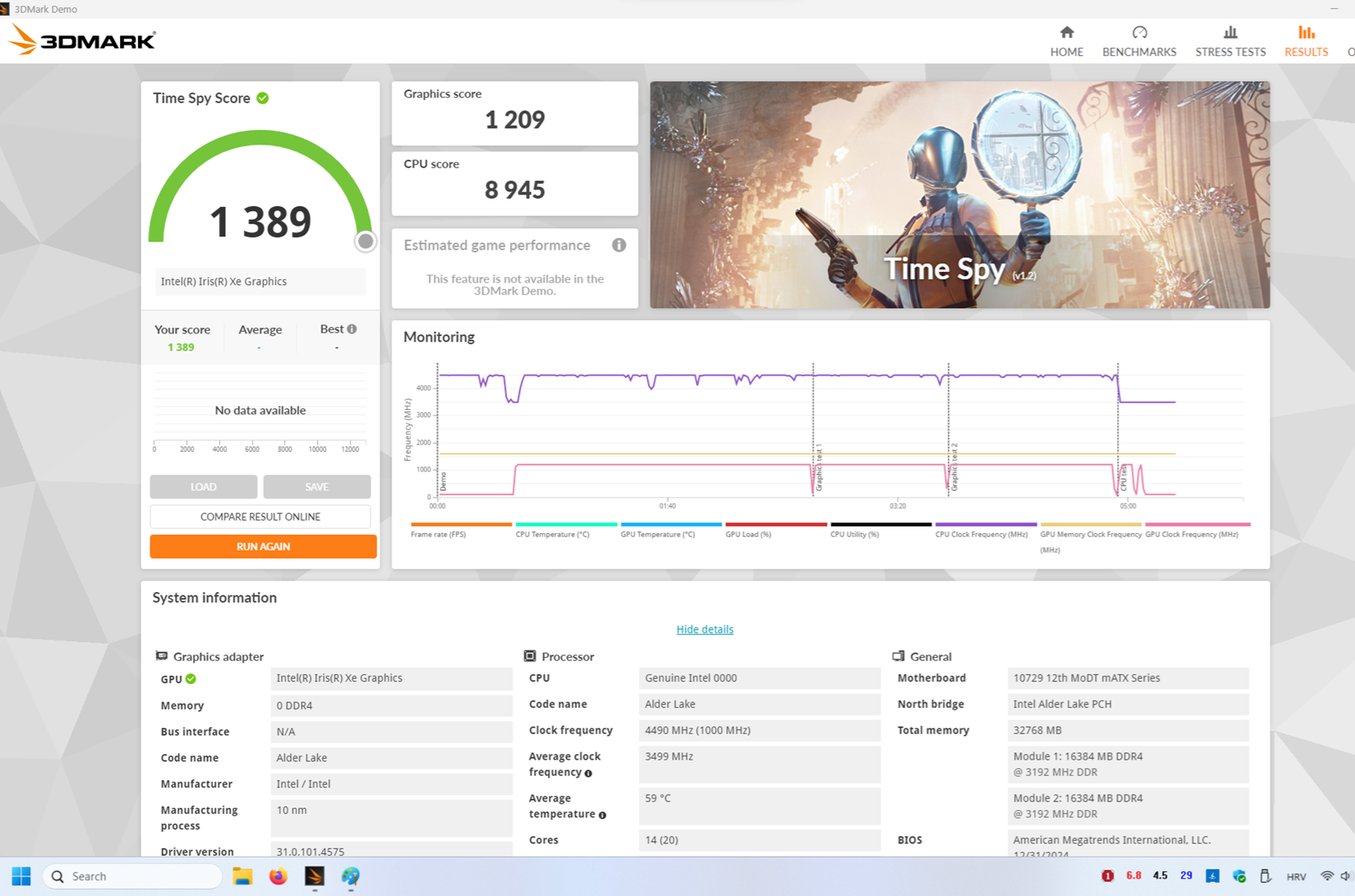Open the Stress Tests tab

click(x=1229, y=41)
